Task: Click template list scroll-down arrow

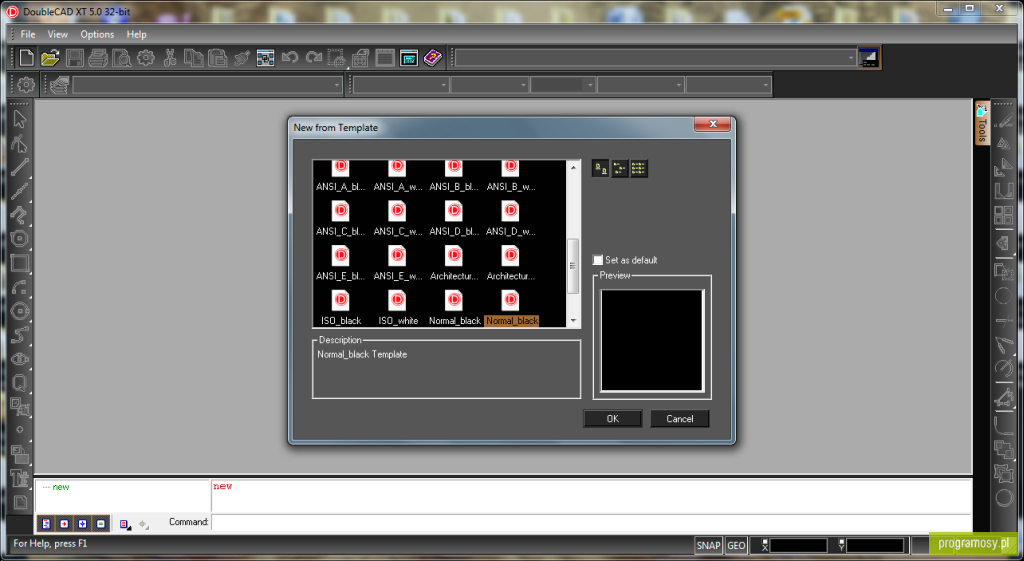Action: [573, 320]
